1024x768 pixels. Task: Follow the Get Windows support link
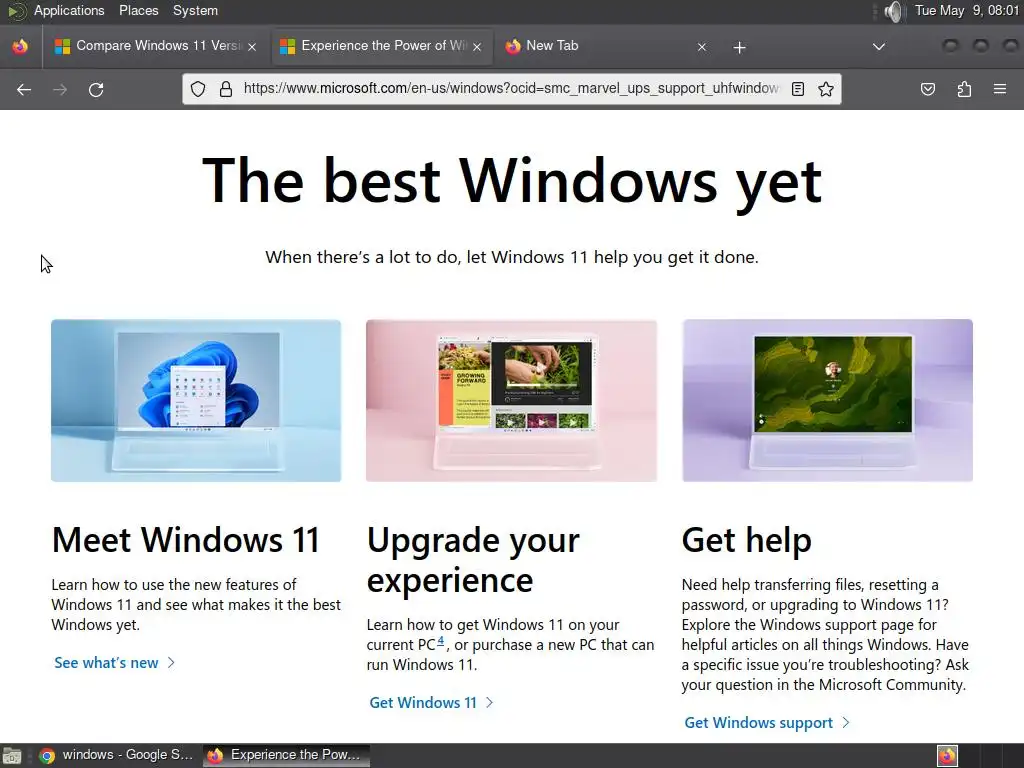coord(767,723)
